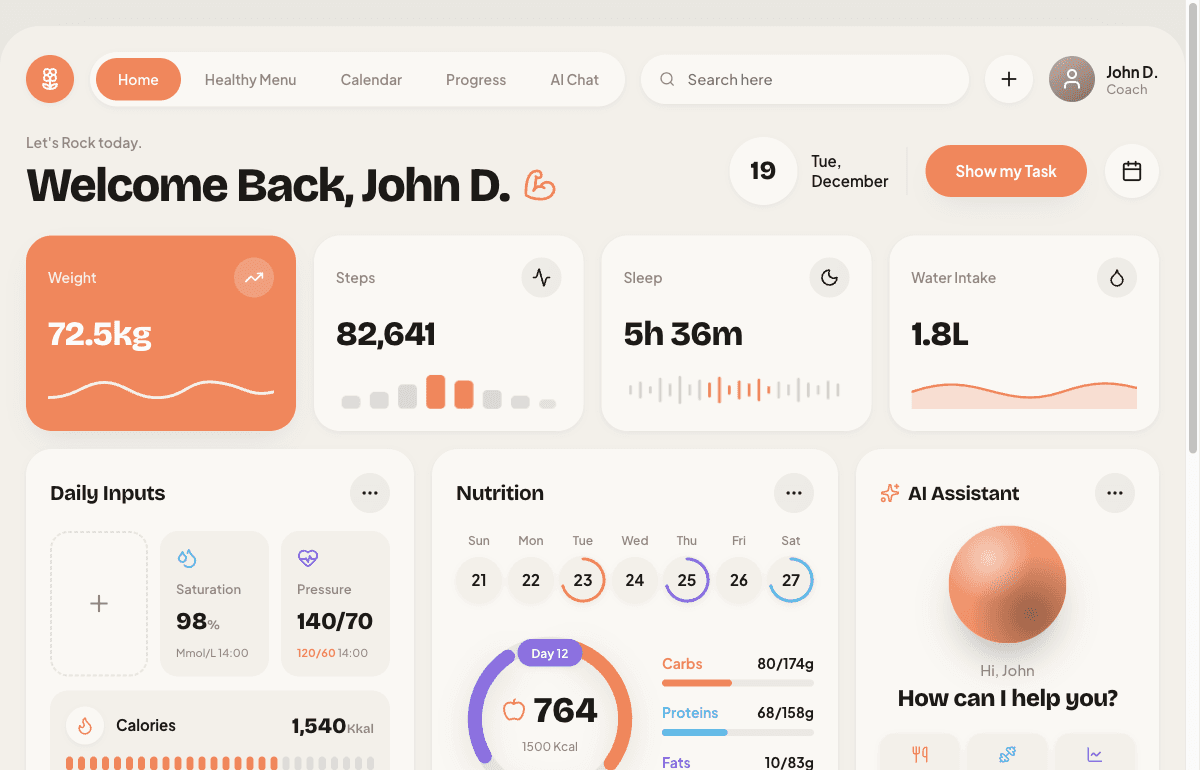The image size is (1200, 770).
Task: Click the search magnifier icon
Action: [x=667, y=79]
